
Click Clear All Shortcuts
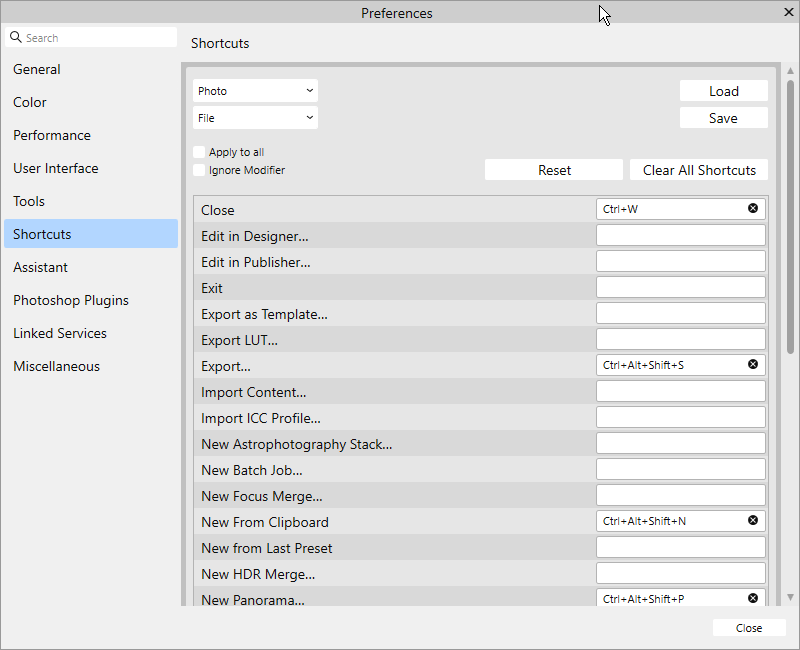(x=699, y=169)
